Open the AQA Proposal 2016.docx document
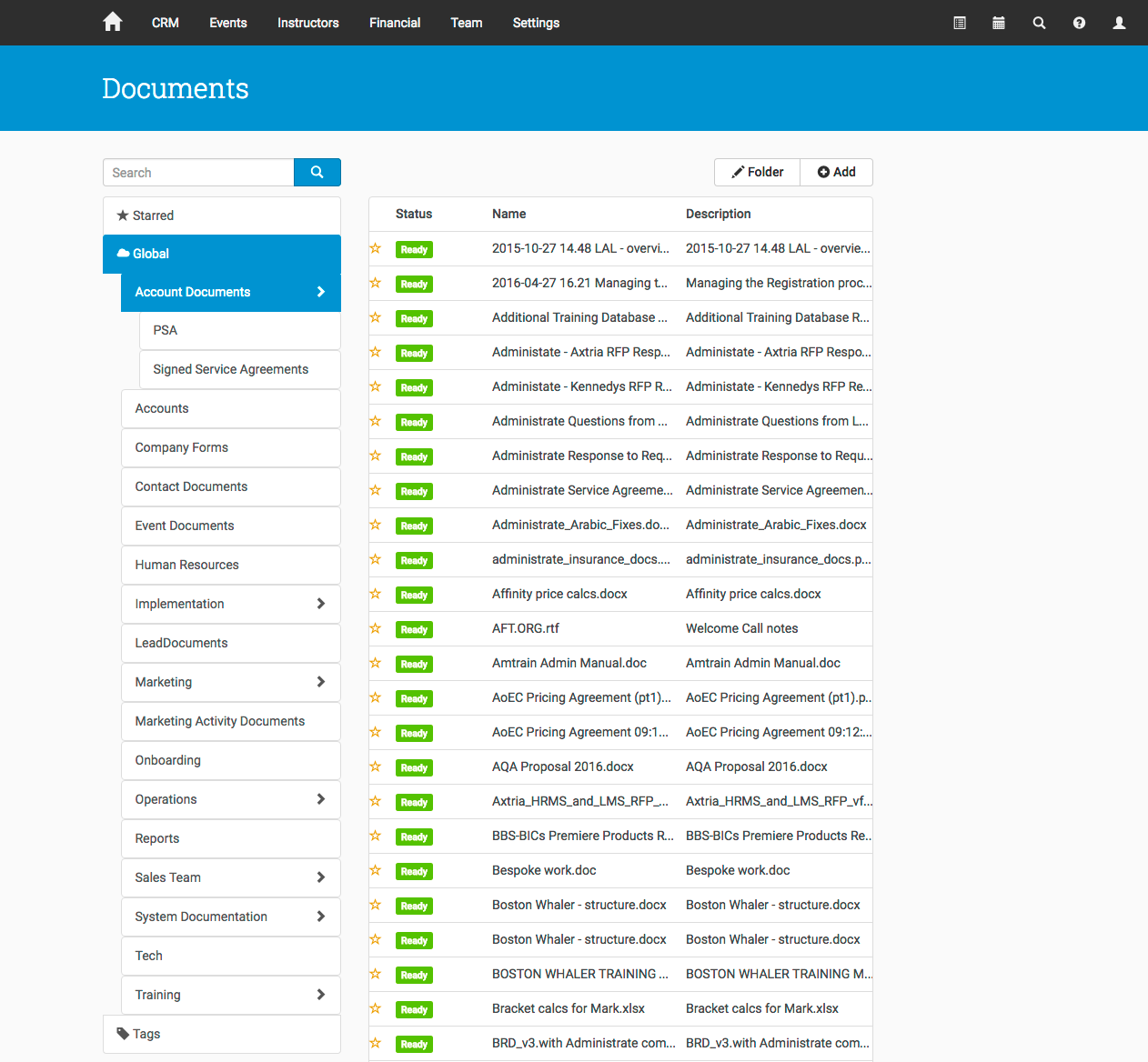 (562, 766)
